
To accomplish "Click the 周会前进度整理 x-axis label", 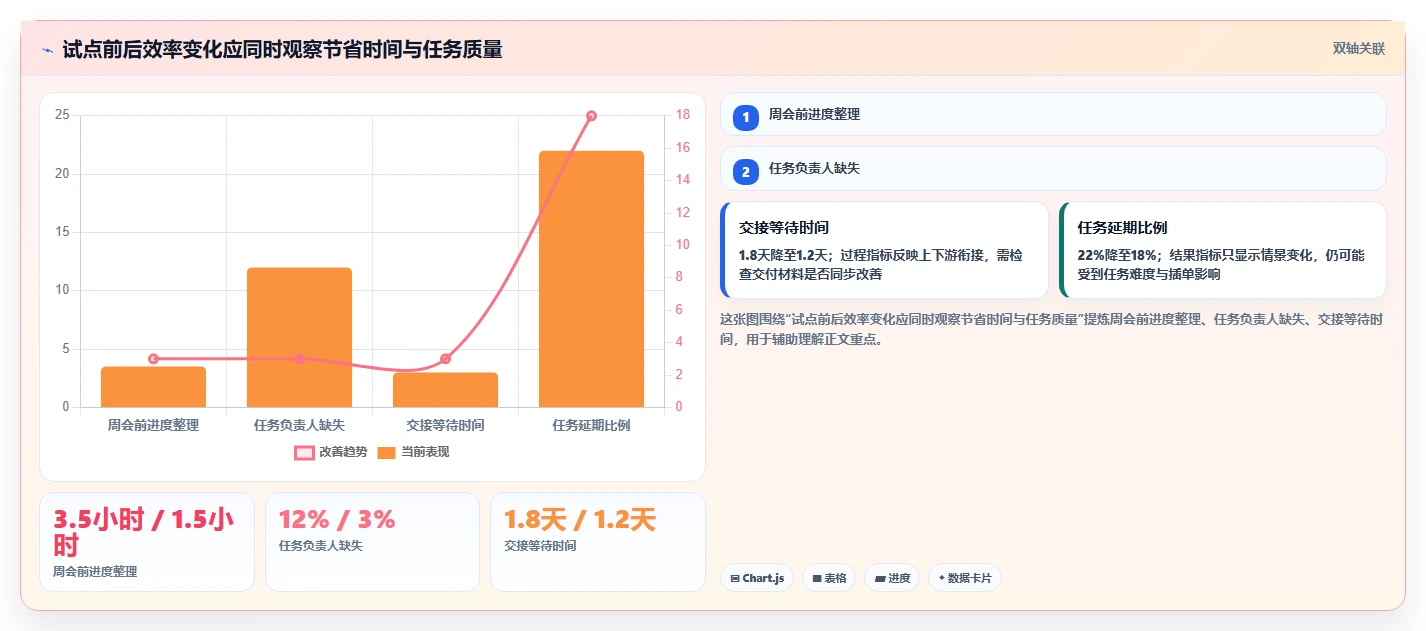I will 153,425.
